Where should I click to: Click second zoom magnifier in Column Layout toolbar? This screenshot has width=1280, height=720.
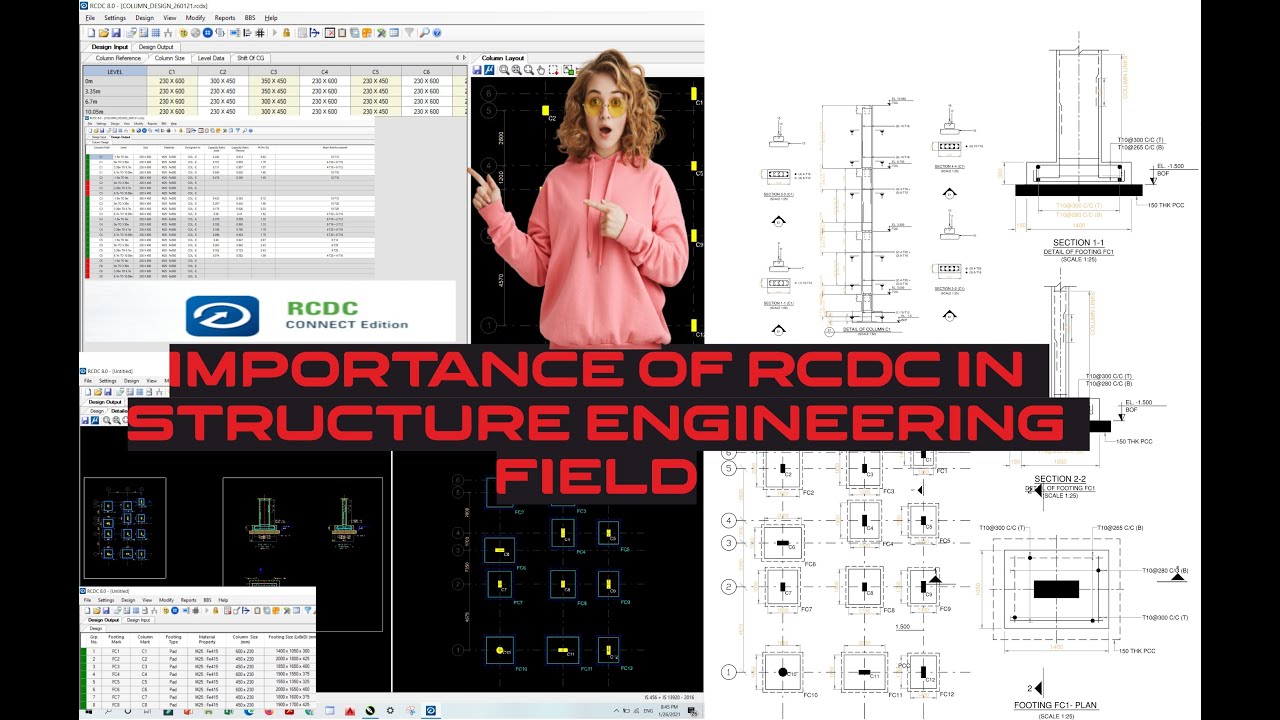tap(517, 70)
